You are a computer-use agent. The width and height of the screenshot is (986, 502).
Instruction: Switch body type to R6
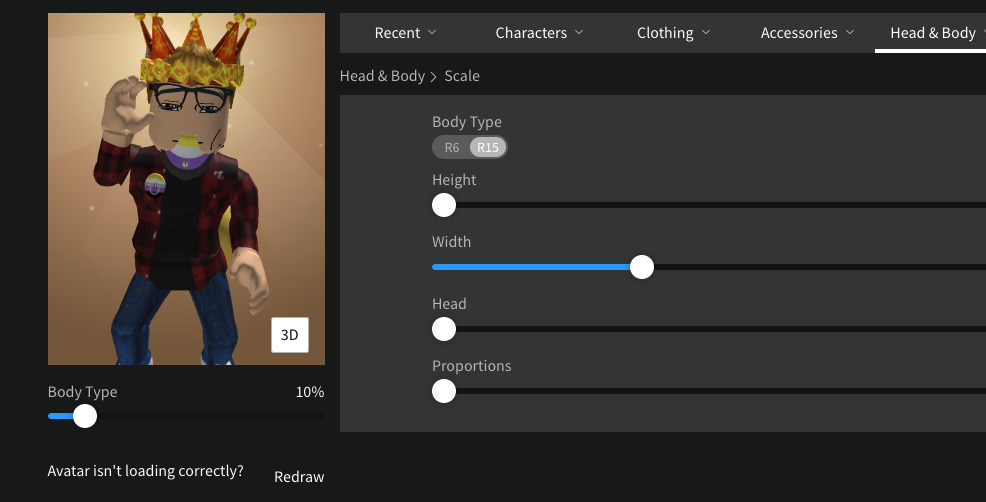pyautogui.click(x=451, y=148)
